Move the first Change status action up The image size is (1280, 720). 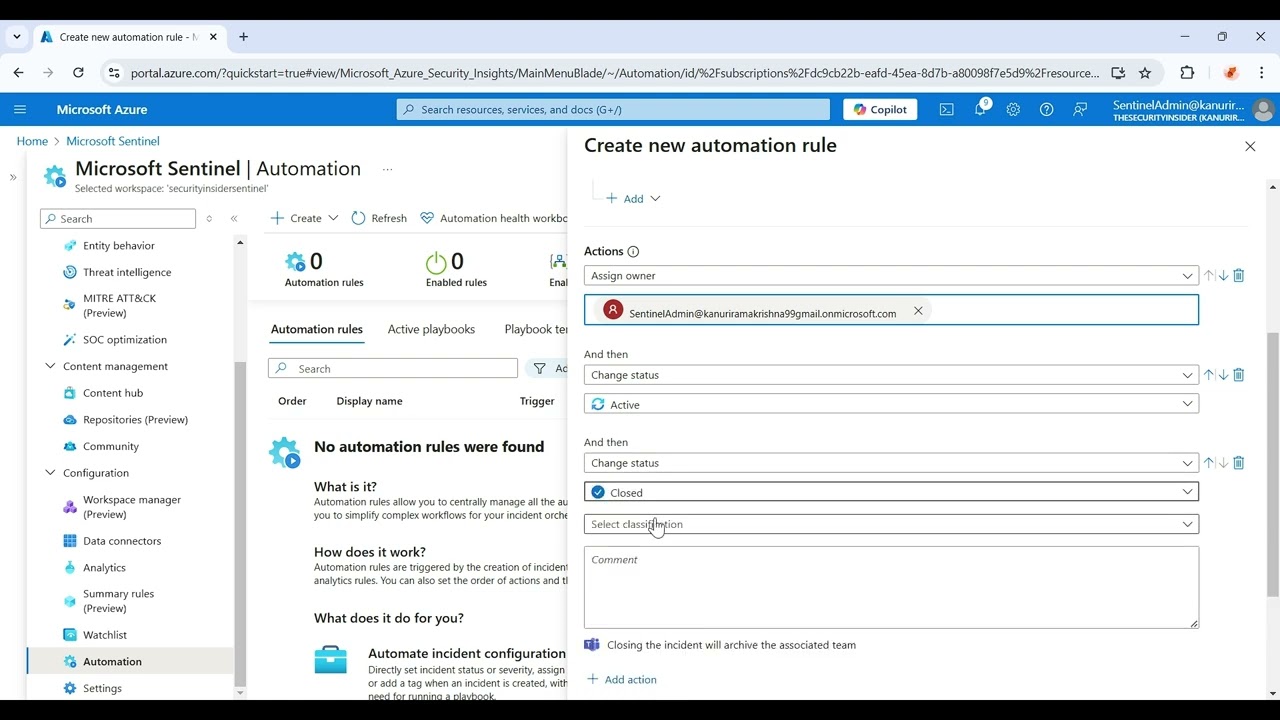point(1209,375)
